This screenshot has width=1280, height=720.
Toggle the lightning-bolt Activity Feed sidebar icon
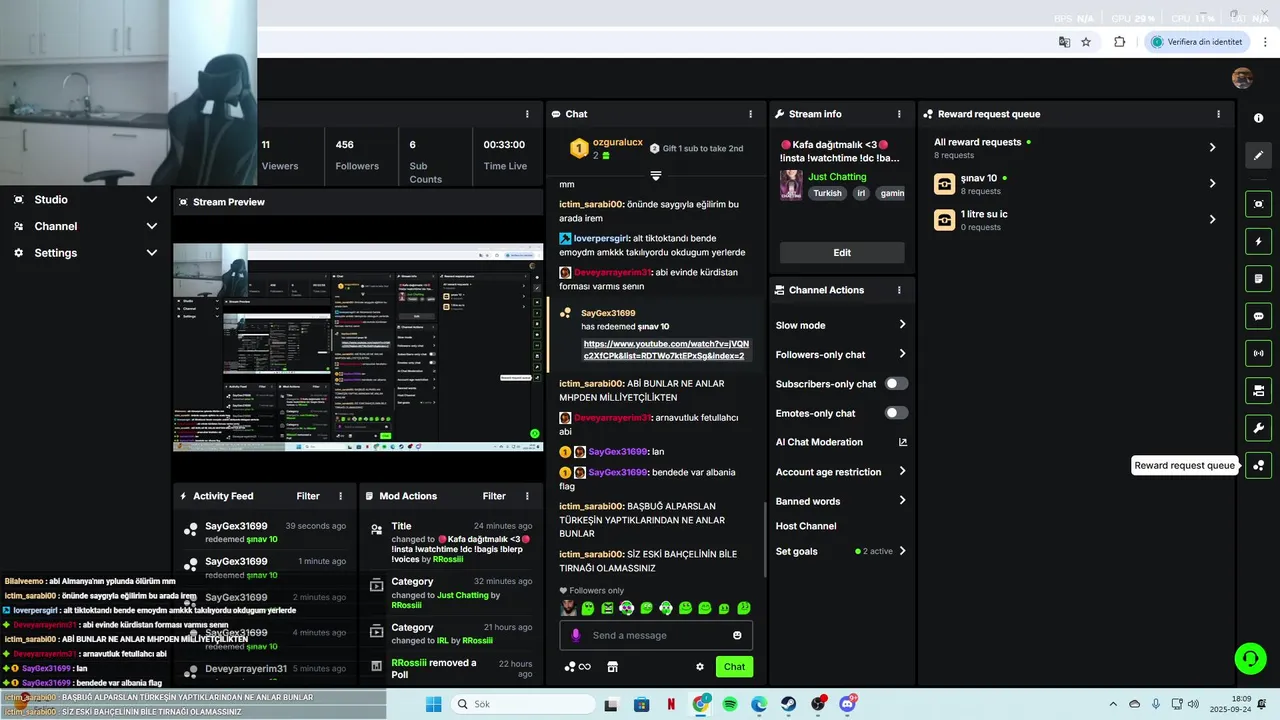coord(1258,241)
